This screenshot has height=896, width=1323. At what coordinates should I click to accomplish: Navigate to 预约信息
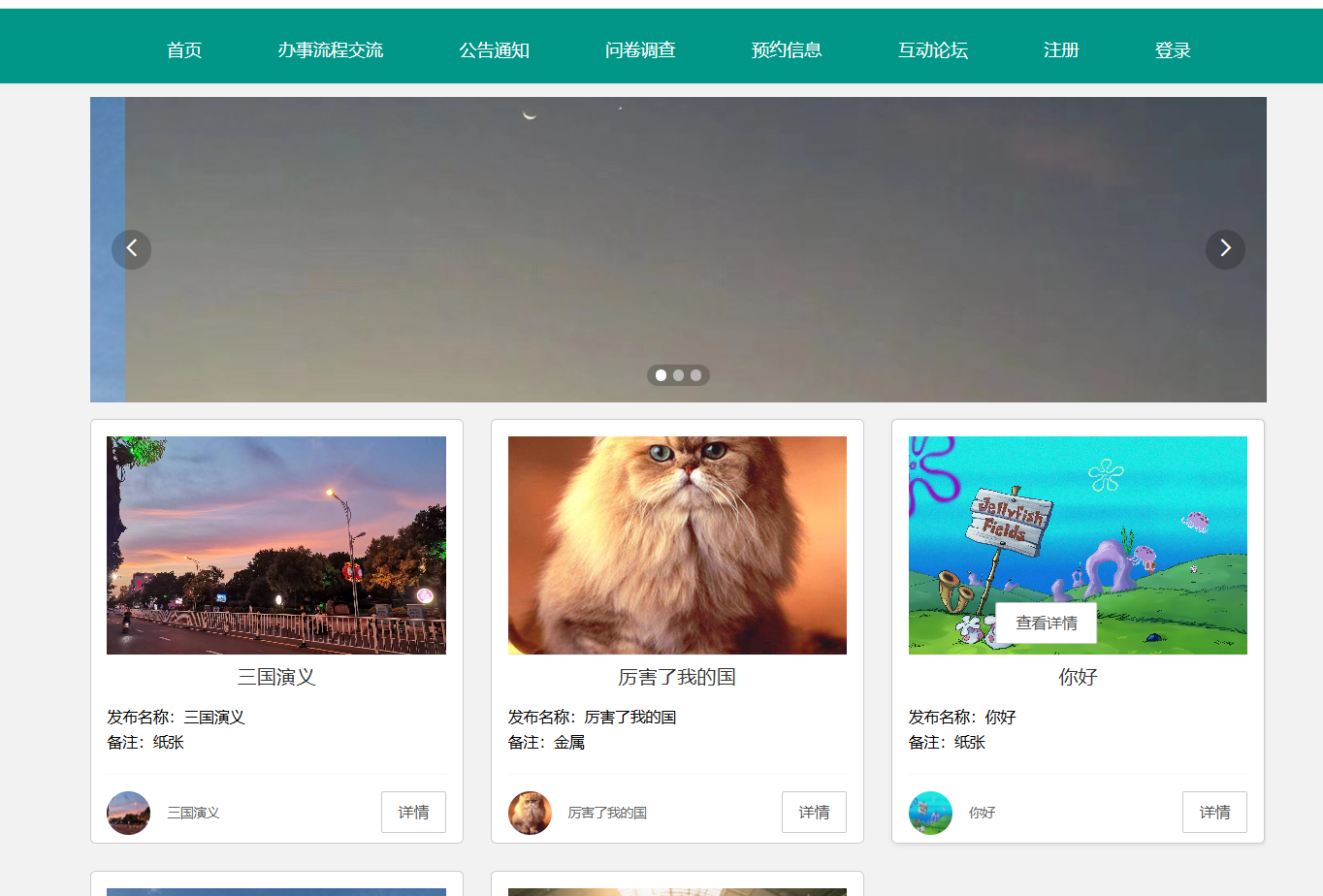pyautogui.click(x=787, y=50)
